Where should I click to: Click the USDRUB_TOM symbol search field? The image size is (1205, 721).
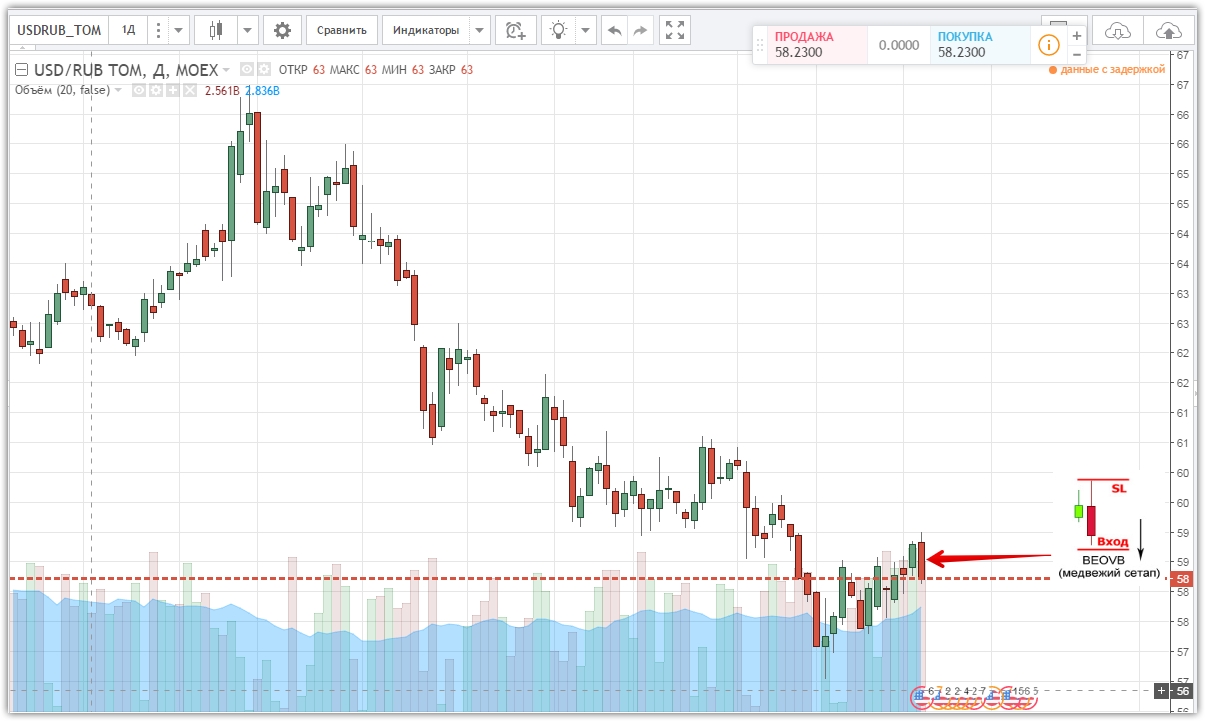click(x=60, y=30)
